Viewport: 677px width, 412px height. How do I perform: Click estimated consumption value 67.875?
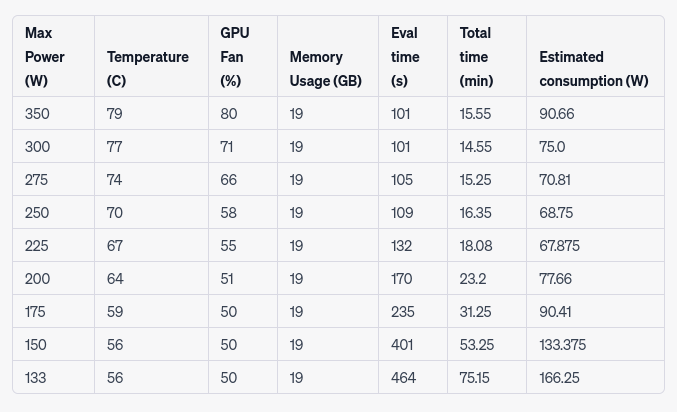point(559,246)
